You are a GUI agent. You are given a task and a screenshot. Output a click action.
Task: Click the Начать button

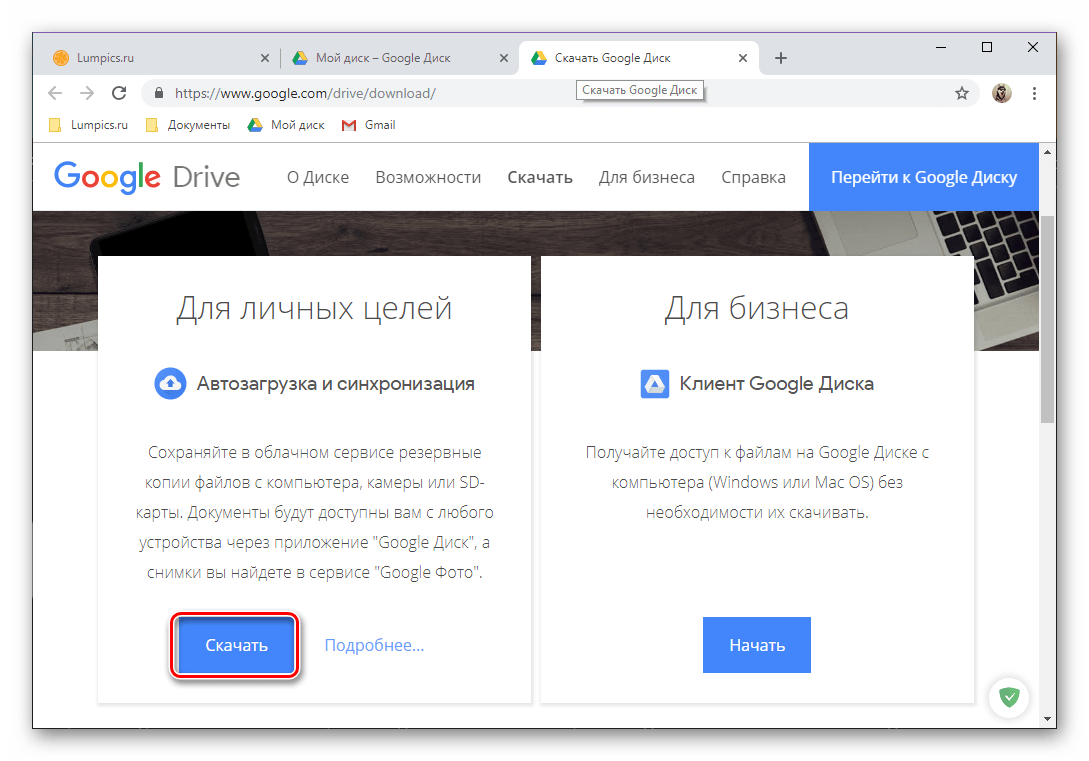756,645
